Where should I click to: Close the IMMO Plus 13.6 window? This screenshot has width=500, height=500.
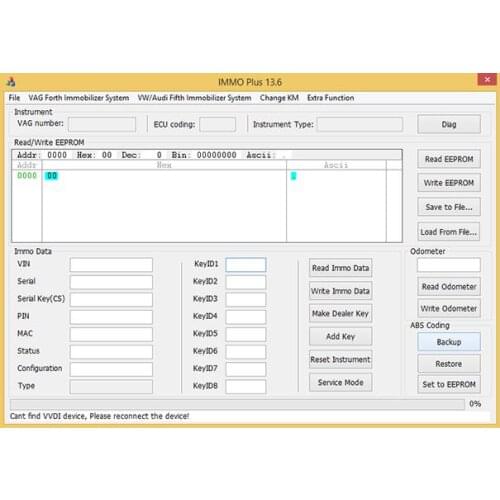(487, 80)
